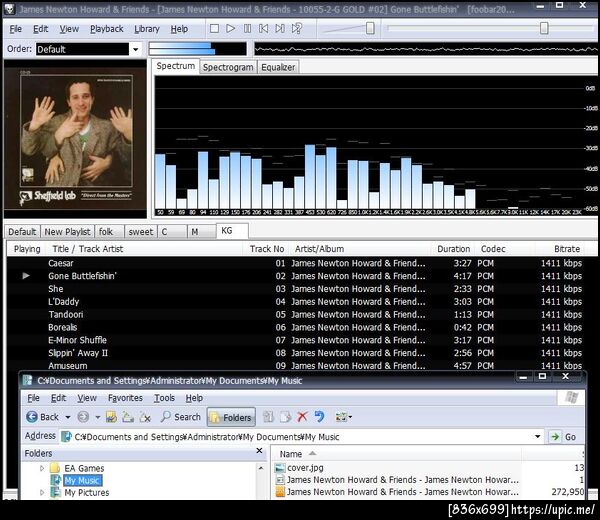Close the Folders pane
Image resolution: width=600 pixels, height=520 pixels.
(x=259, y=451)
